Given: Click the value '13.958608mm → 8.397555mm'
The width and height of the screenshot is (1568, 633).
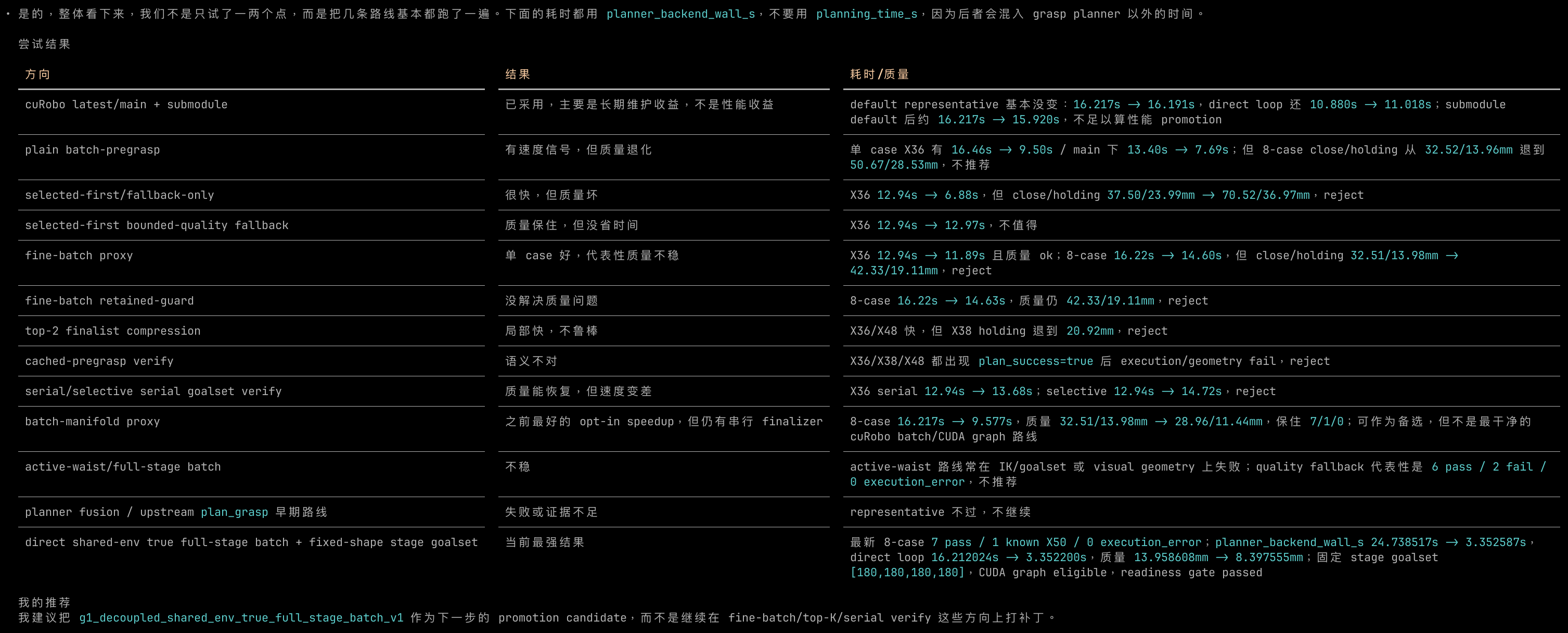Looking at the screenshot, I should click(1218, 558).
